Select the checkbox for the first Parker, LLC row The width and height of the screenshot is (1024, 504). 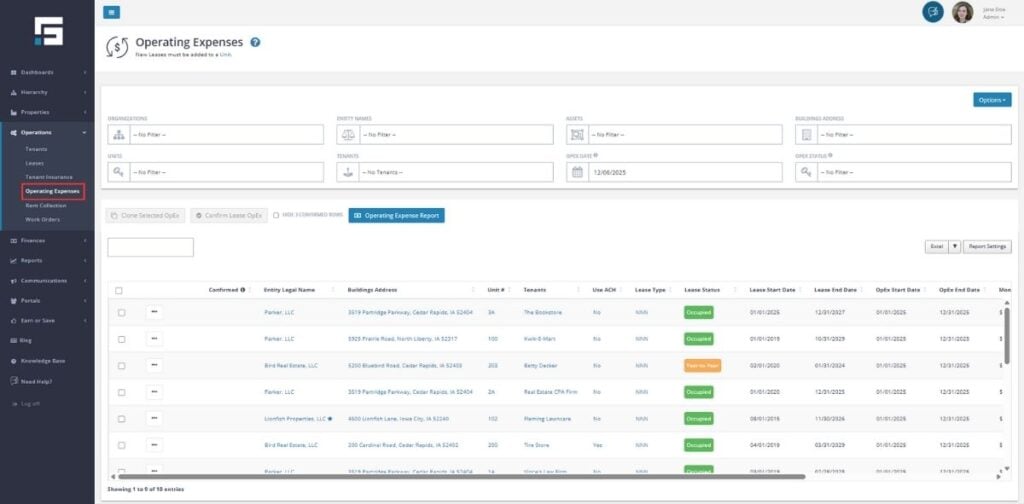(121, 312)
